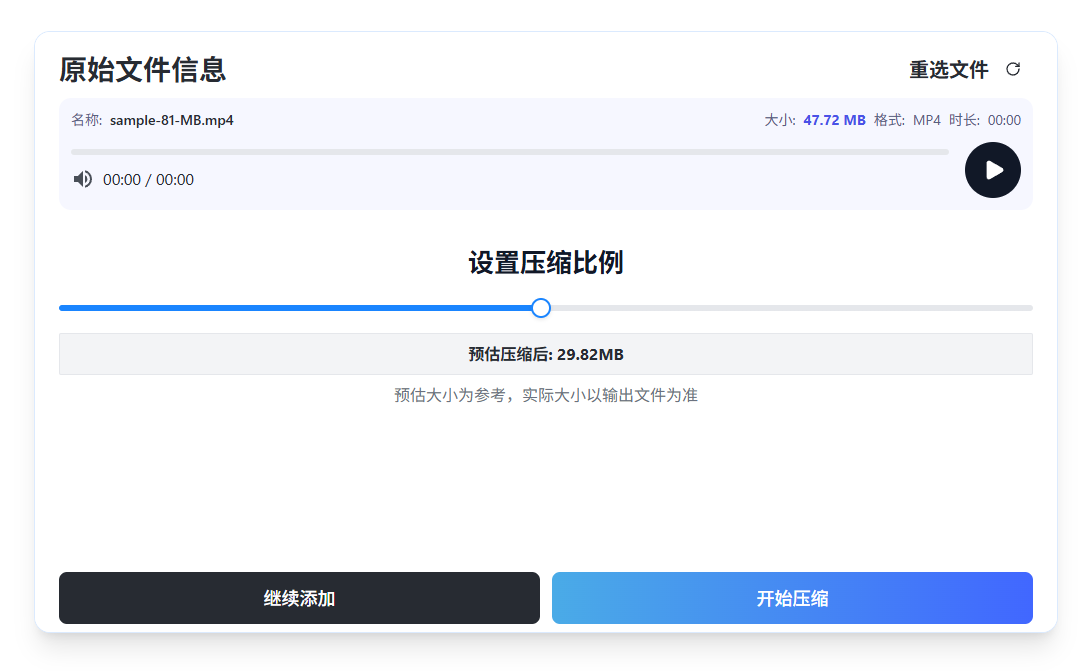Click the 重选文件 reselect file link
Image resolution: width=1088 pixels, height=671 pixels.
(x=949, y=69)
